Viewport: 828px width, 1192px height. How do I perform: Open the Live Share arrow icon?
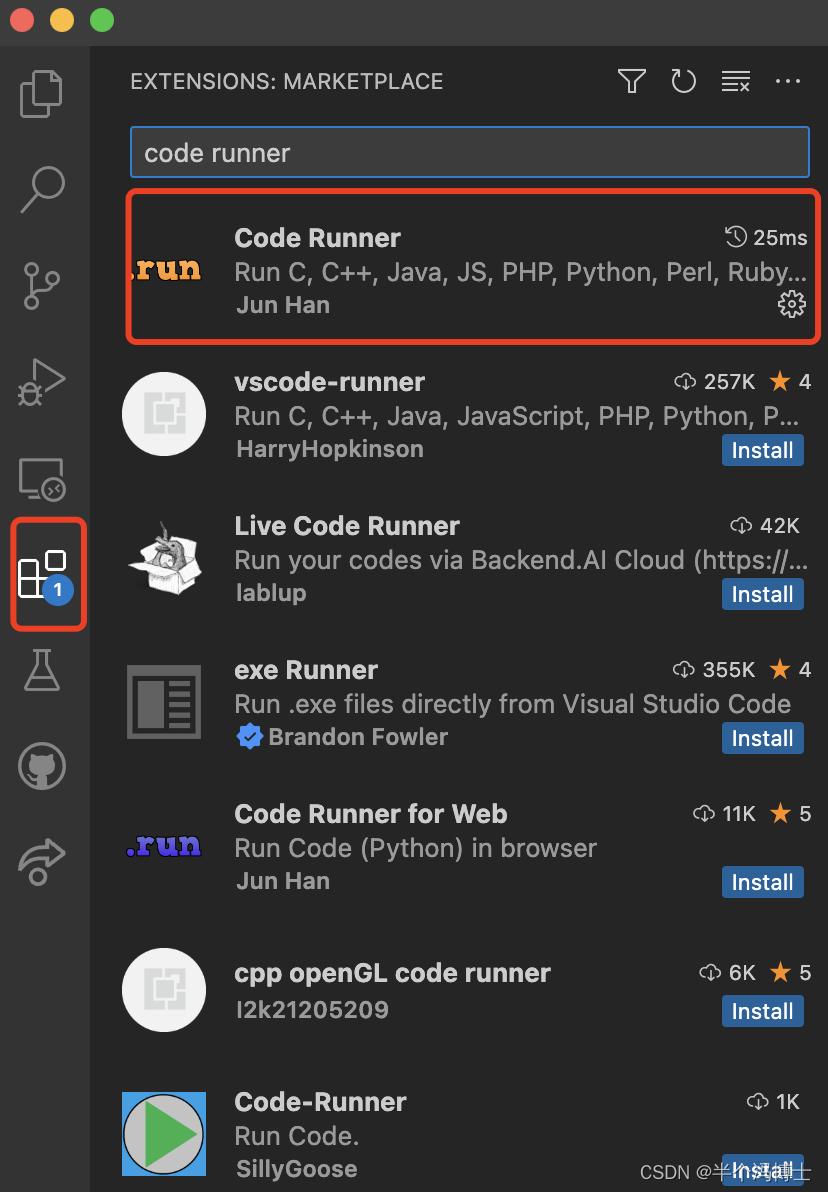(42, 862)
